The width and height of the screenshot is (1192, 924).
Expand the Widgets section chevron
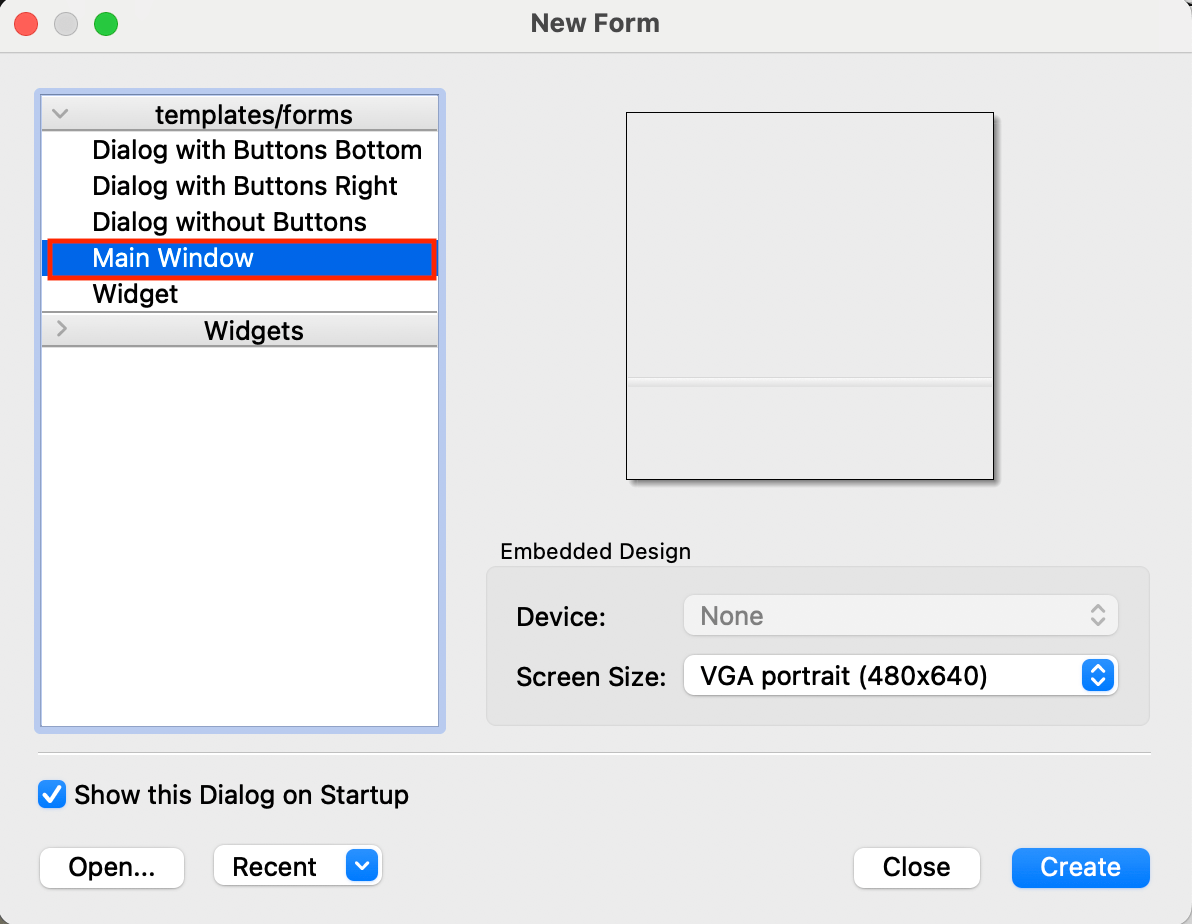coord(62,329)
